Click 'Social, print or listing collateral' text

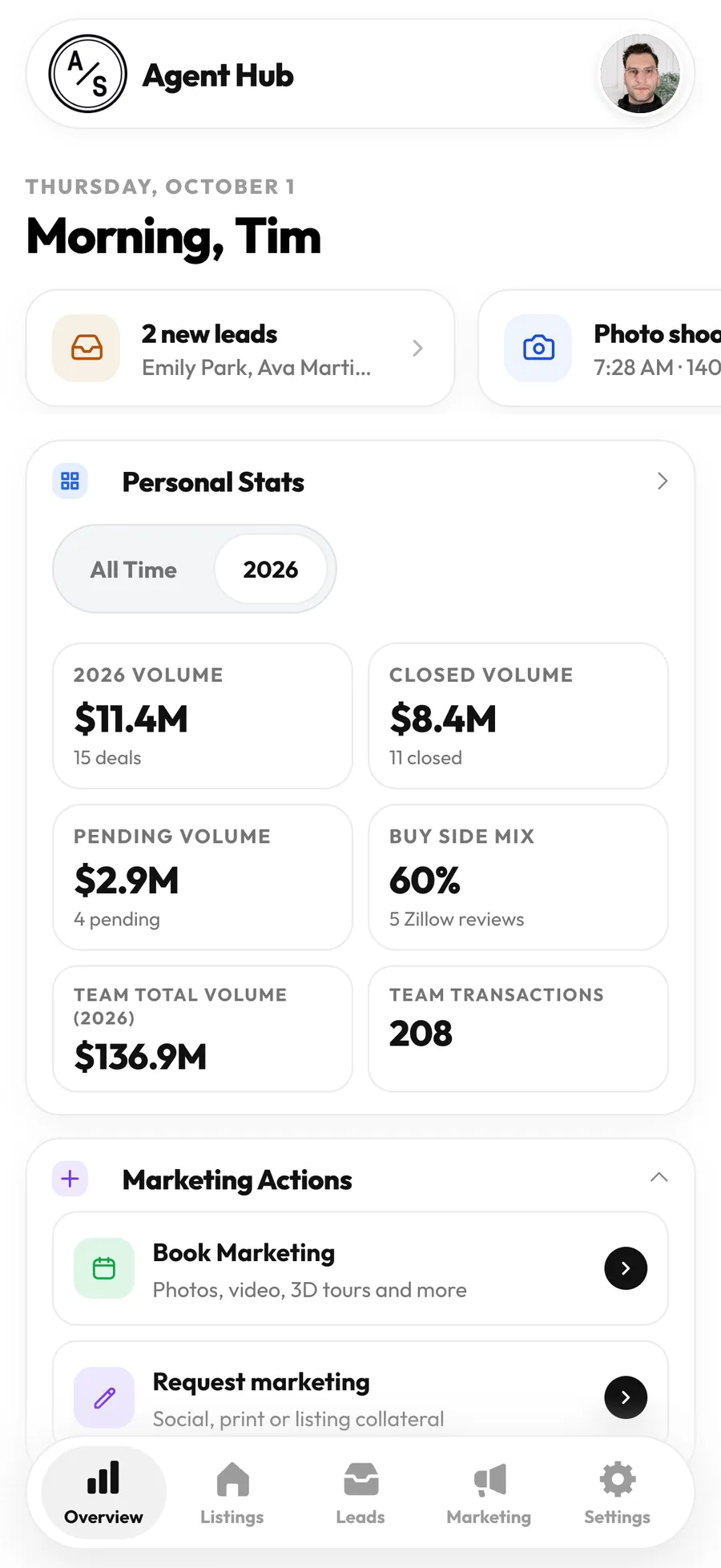coord(298,1419)
